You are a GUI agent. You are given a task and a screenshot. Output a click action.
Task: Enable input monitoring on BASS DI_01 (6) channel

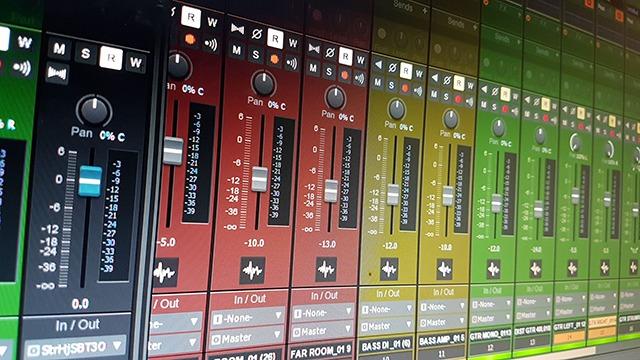coord(418,90)
